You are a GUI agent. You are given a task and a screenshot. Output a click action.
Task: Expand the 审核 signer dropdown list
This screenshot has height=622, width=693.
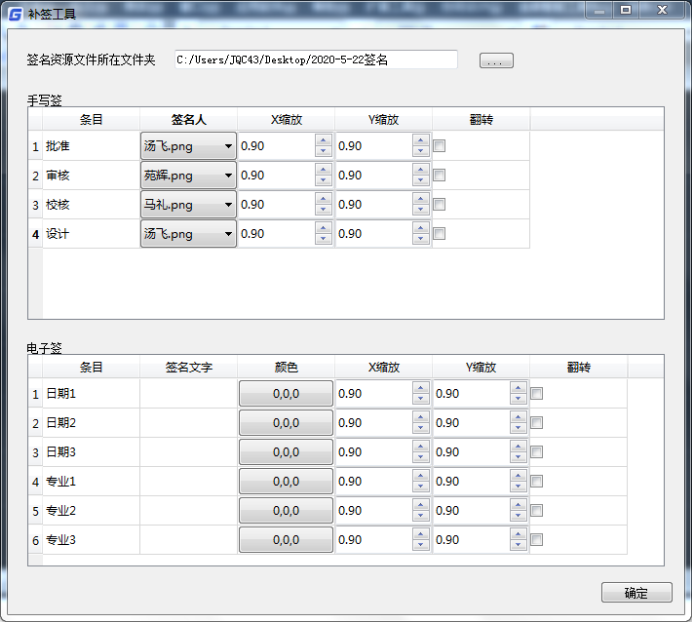[188, 175]
